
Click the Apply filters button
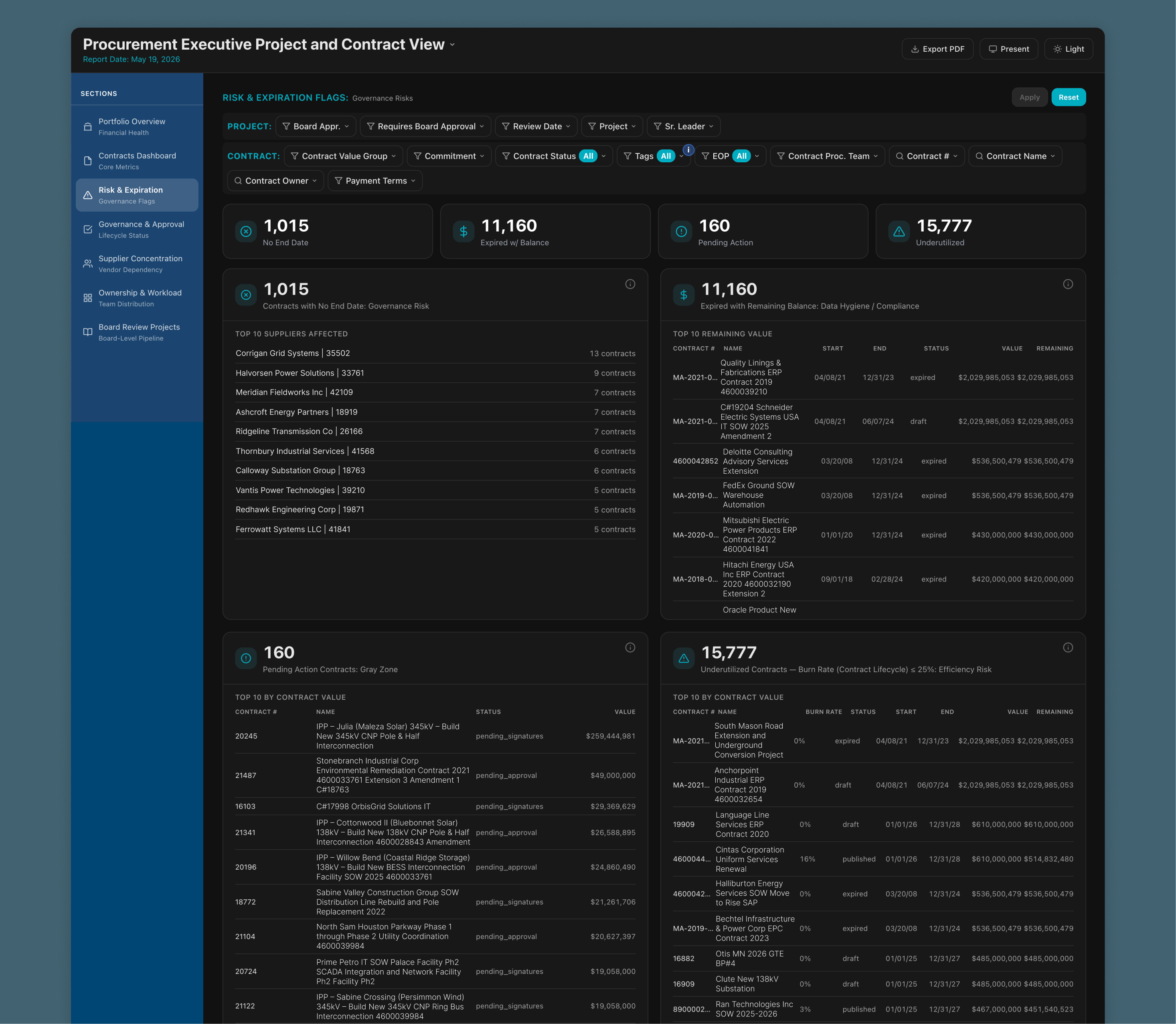pyautogui.click(x=1030, y=97)
